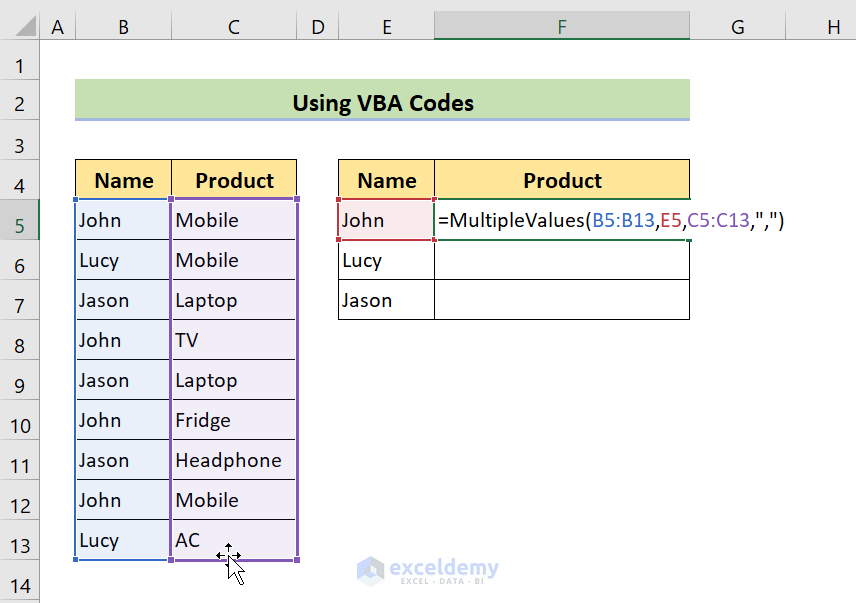Select column F header
Screen dimensions: 856x603
(x=562, y=27)
